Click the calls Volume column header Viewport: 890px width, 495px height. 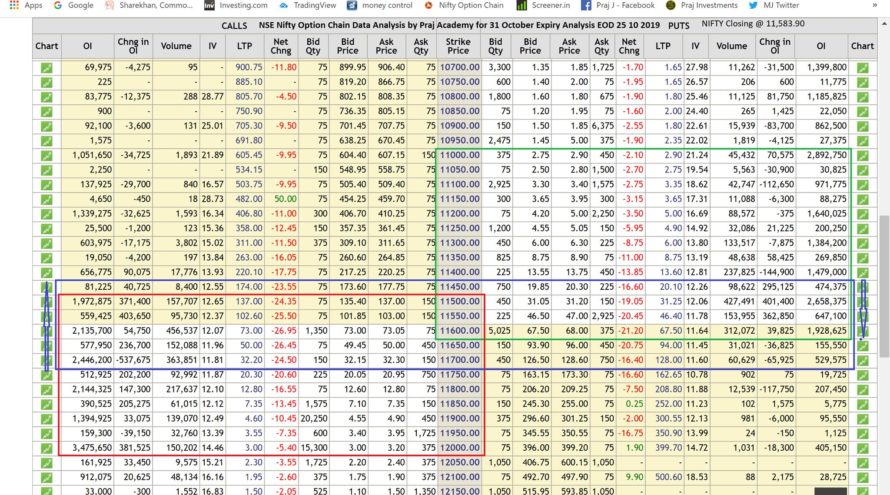click(176, 46)
